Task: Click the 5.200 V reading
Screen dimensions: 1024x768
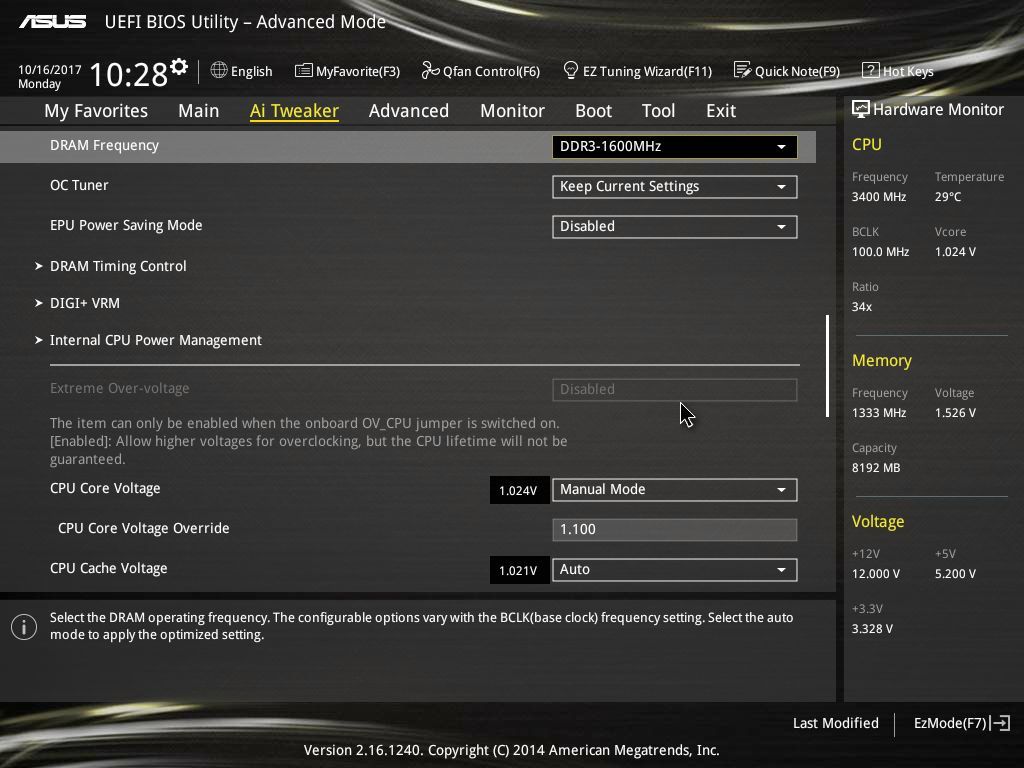Action: click(x=955, y=573)
